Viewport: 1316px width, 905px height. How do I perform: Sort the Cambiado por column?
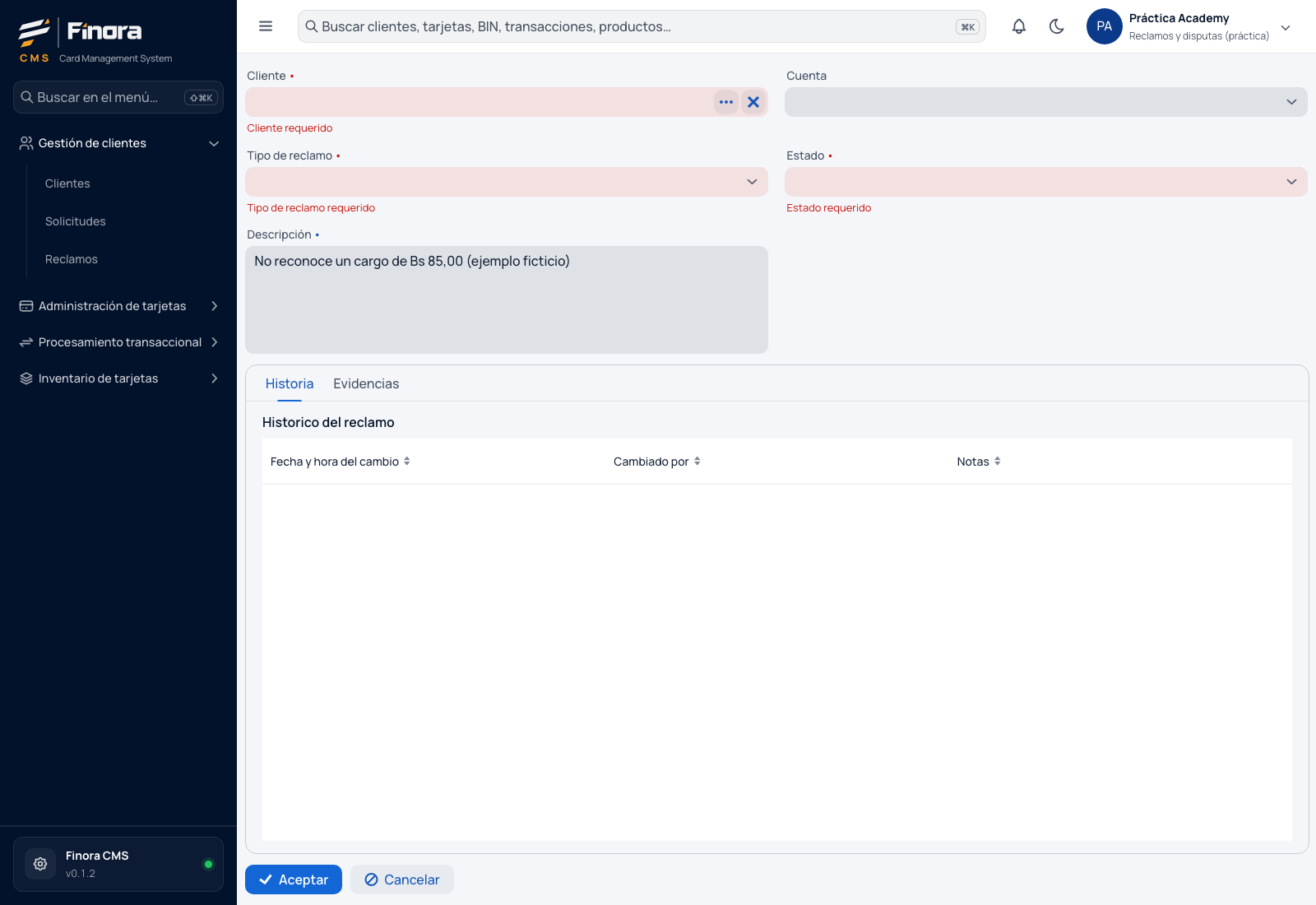coord(656,462)
